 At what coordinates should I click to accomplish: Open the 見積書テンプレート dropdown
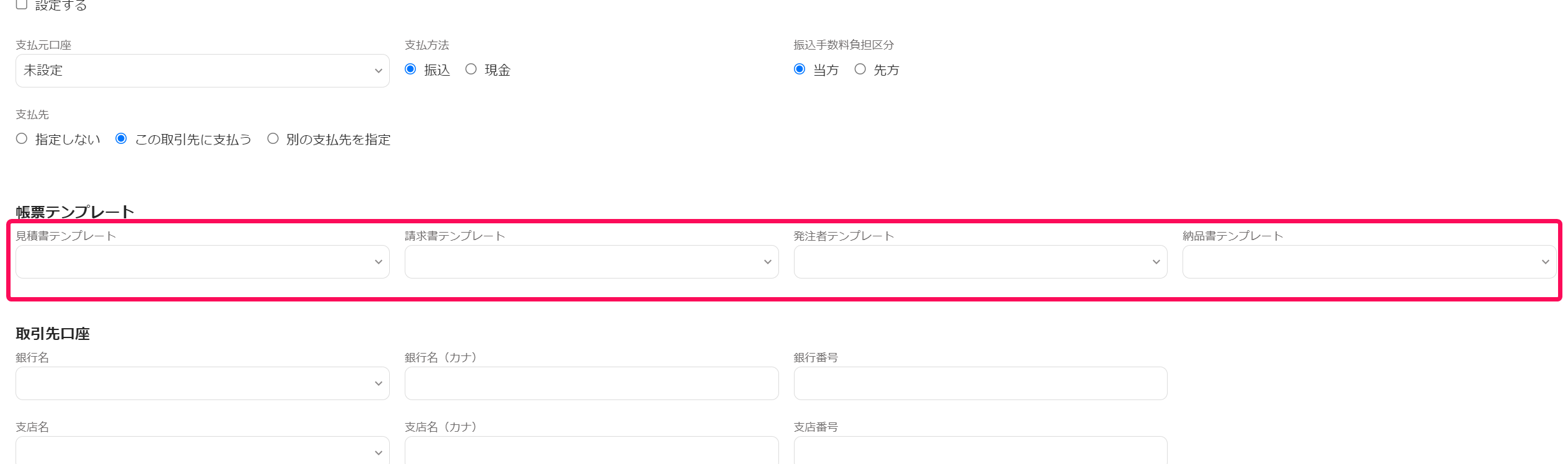click(202, 262)
